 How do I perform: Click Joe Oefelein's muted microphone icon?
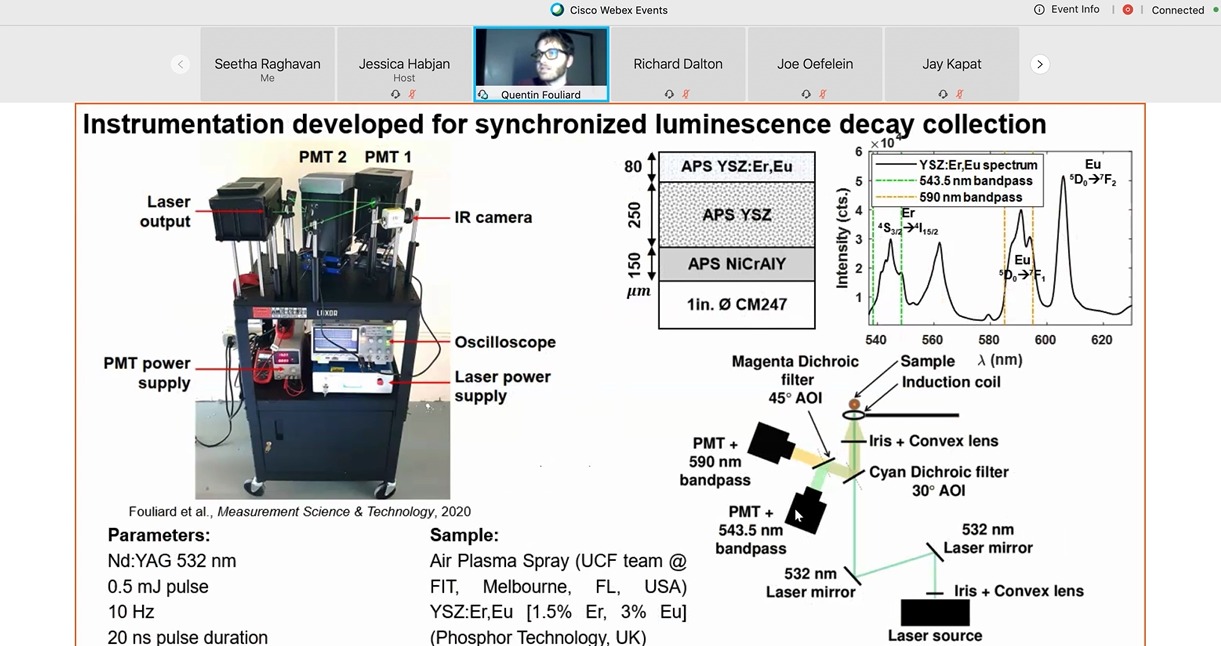(x=823, y=94)
